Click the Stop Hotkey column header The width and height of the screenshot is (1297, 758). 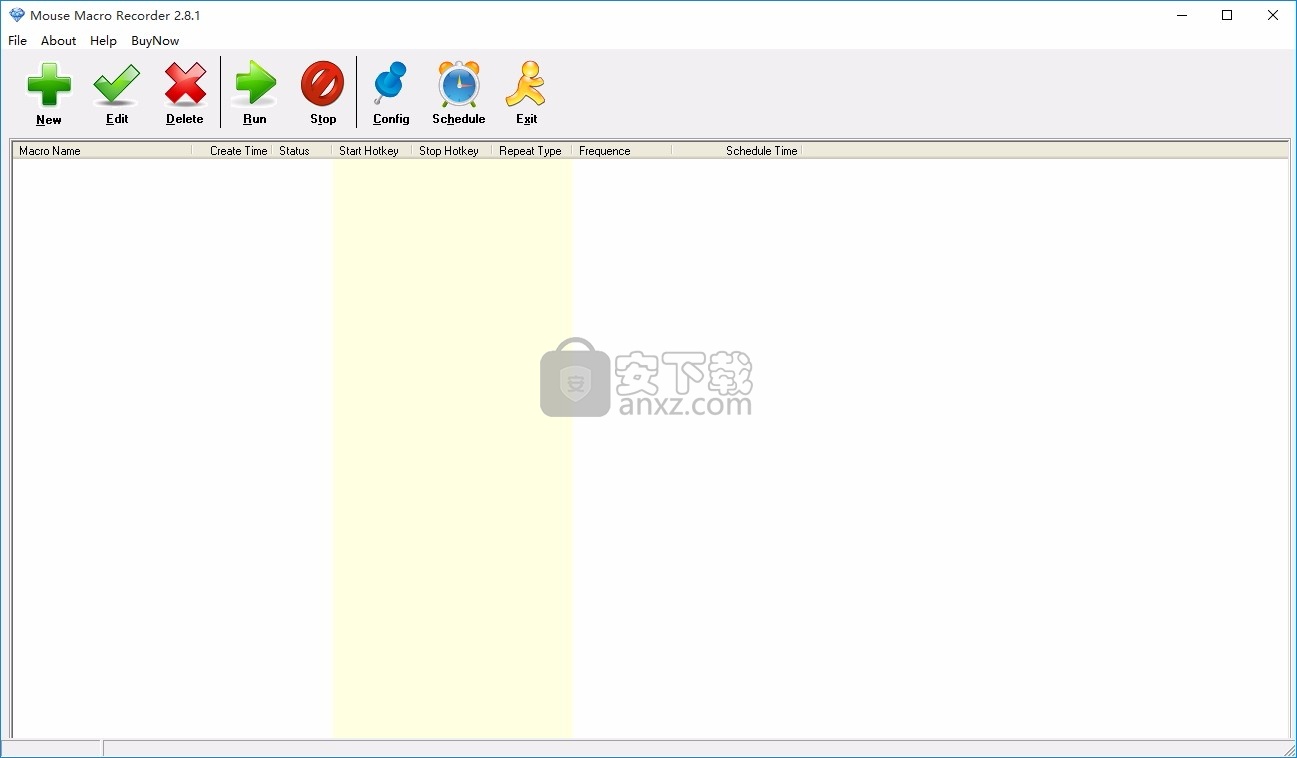coord(451,151)
